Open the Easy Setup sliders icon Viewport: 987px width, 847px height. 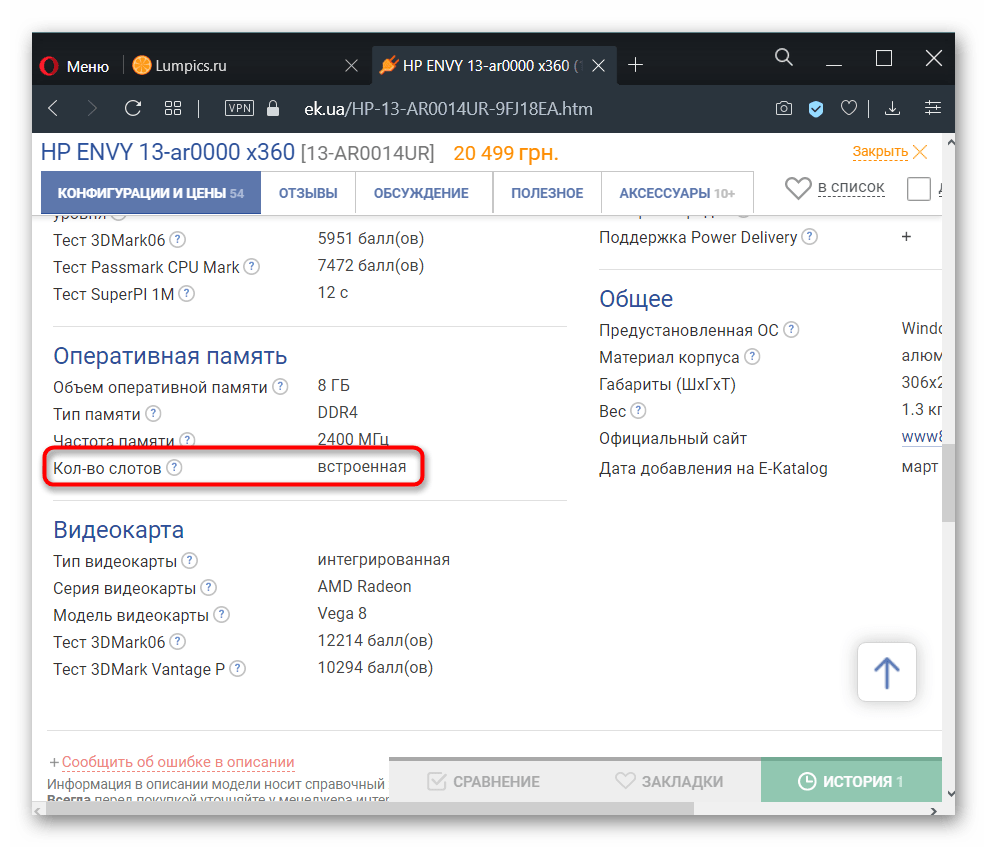tap(933, 108)
